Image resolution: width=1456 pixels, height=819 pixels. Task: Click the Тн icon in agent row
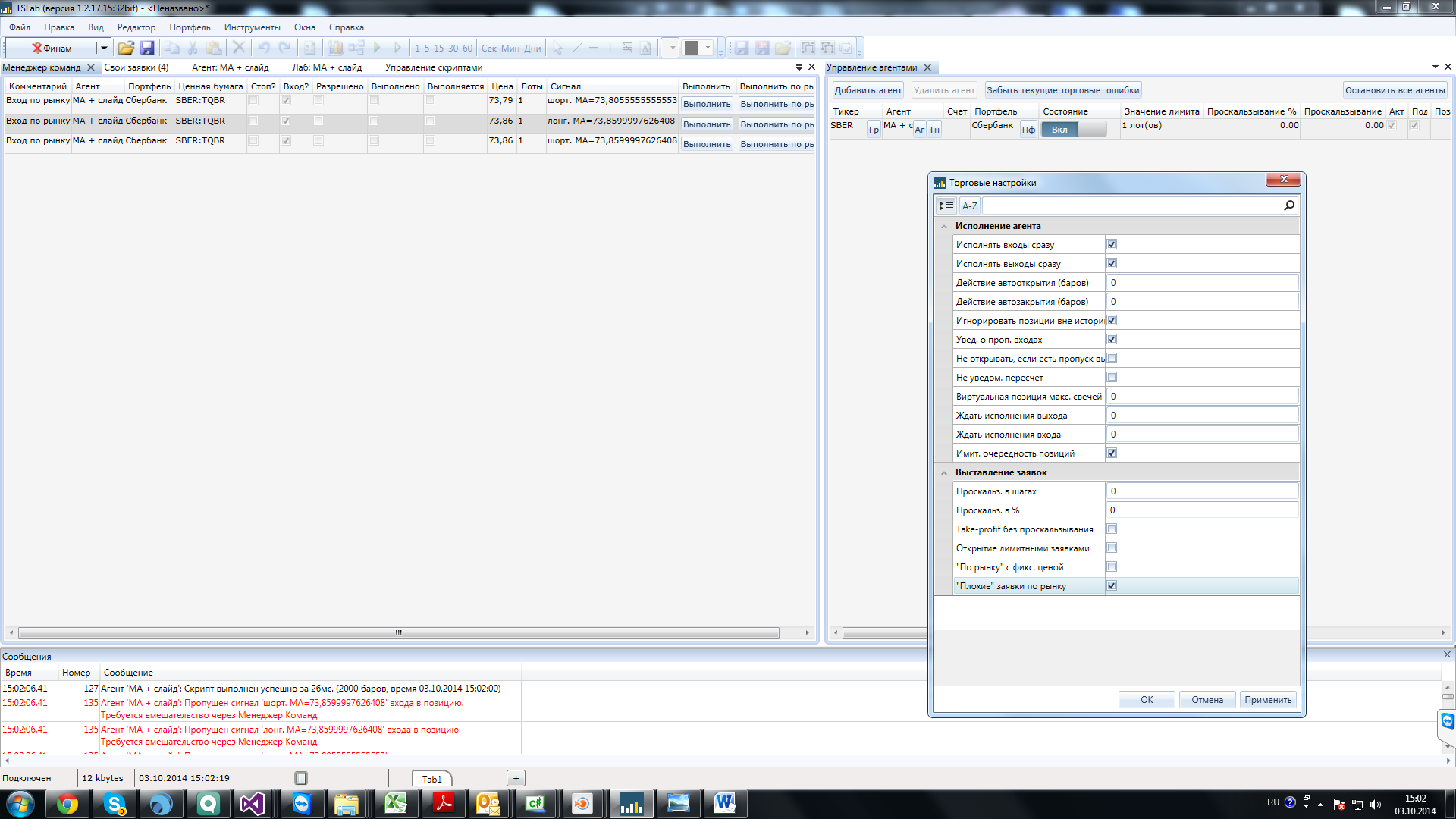934,130
